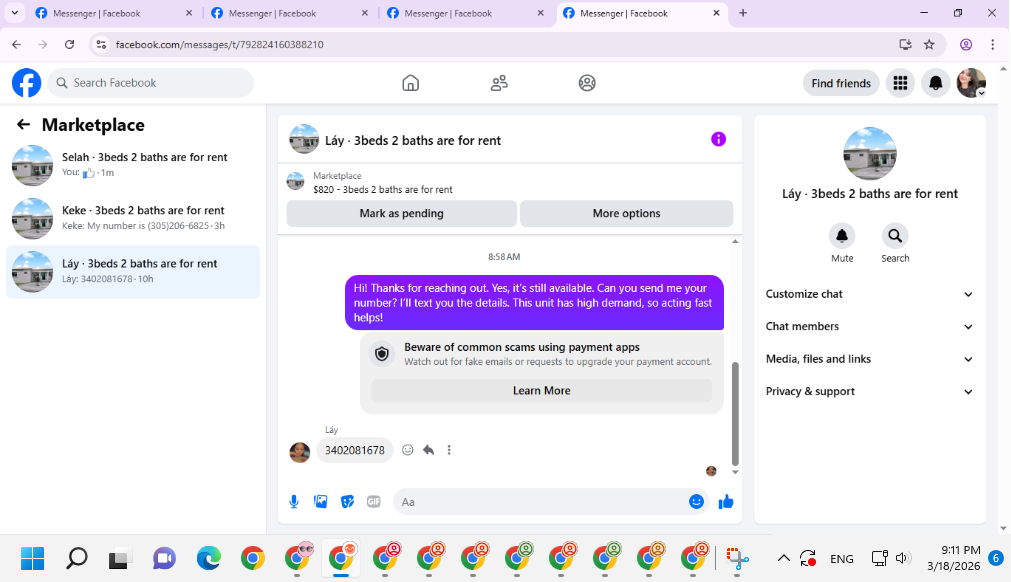Open the Windows Start menu

tap(32, 558)
